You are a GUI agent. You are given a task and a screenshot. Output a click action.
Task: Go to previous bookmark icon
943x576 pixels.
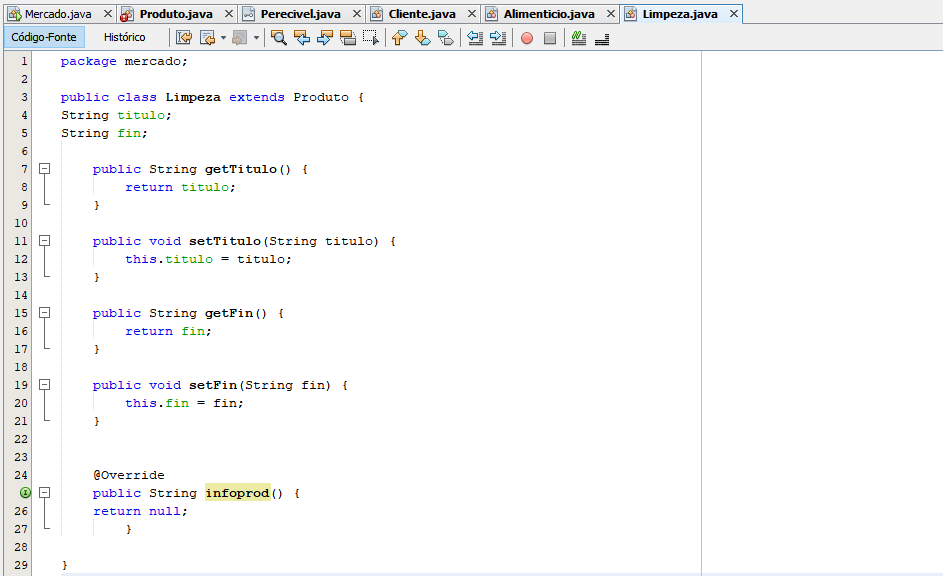coord(399,38)
